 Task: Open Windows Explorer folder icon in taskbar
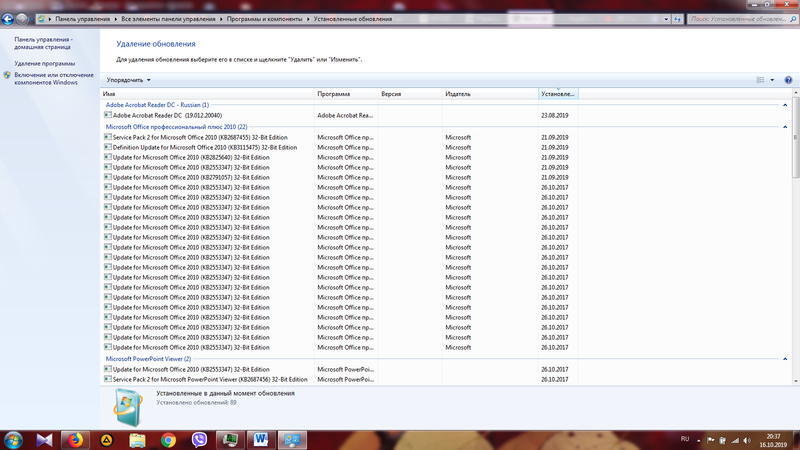137,440
